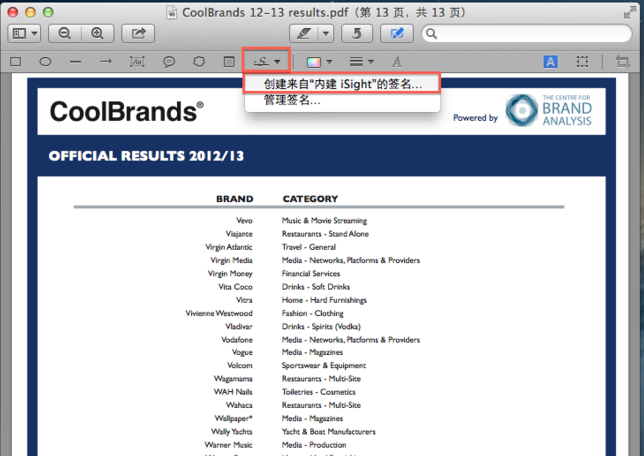Open the font style button
Image resolution: width=644 pixels, height=456 pixels.
(x=396, y=62)
